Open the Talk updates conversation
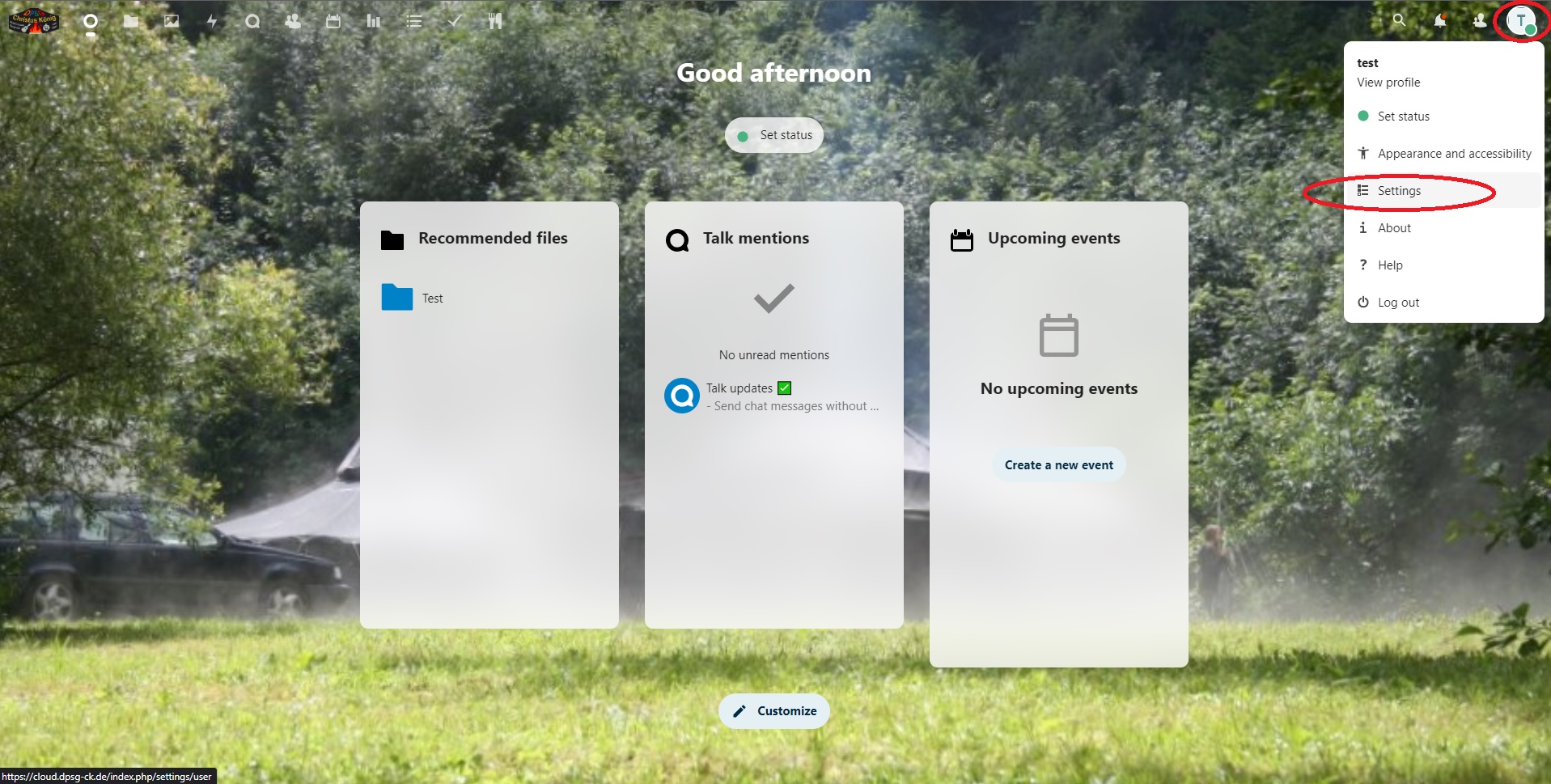1551x784 pixels. [x=739, y=388]
